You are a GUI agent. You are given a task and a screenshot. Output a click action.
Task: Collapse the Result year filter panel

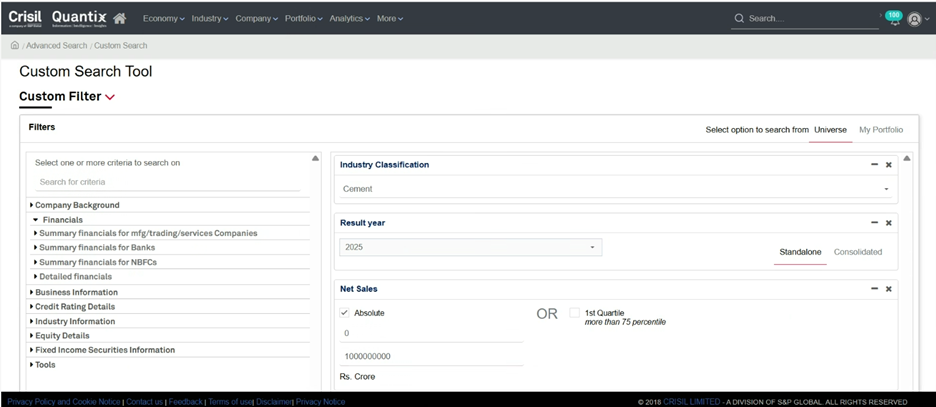coord(874,223)
